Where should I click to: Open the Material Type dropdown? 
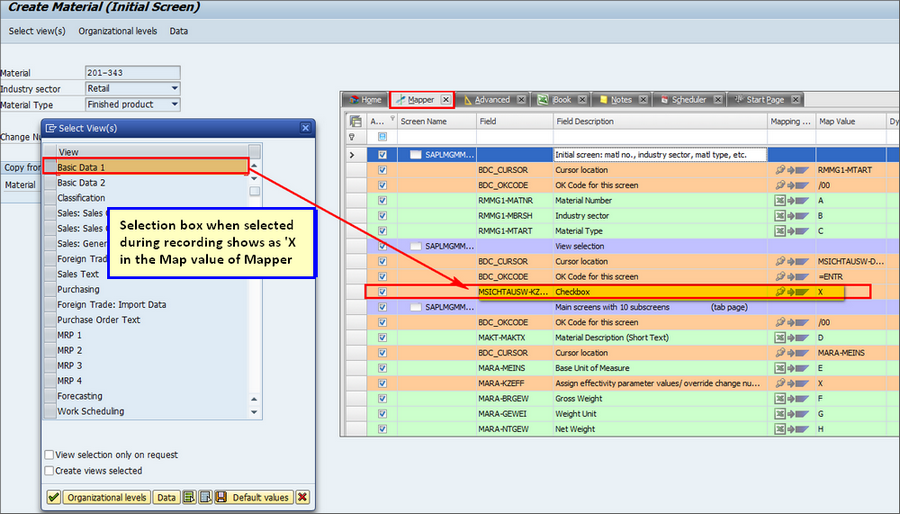pyautogui.click(x=174, y=104)
